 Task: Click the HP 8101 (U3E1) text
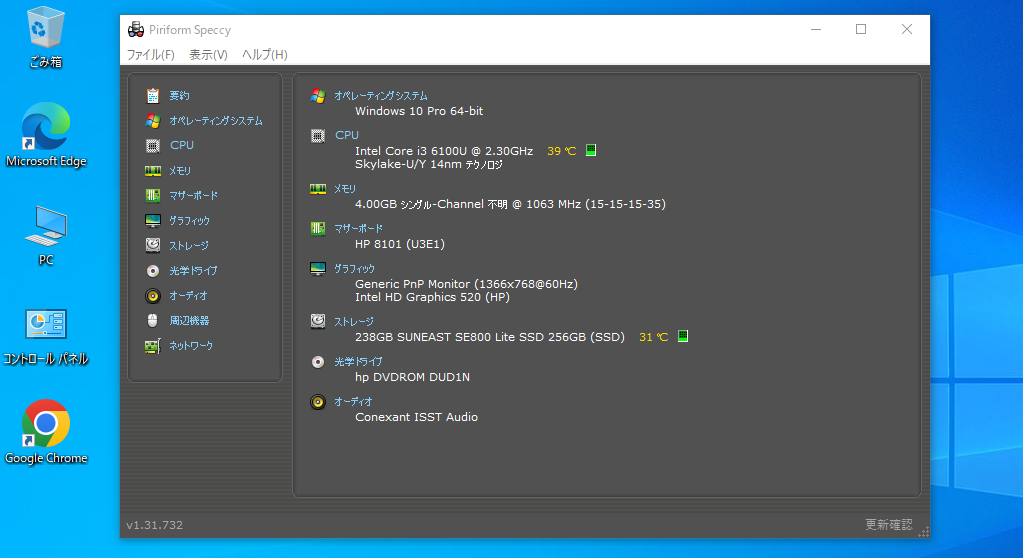coord(400,244)
